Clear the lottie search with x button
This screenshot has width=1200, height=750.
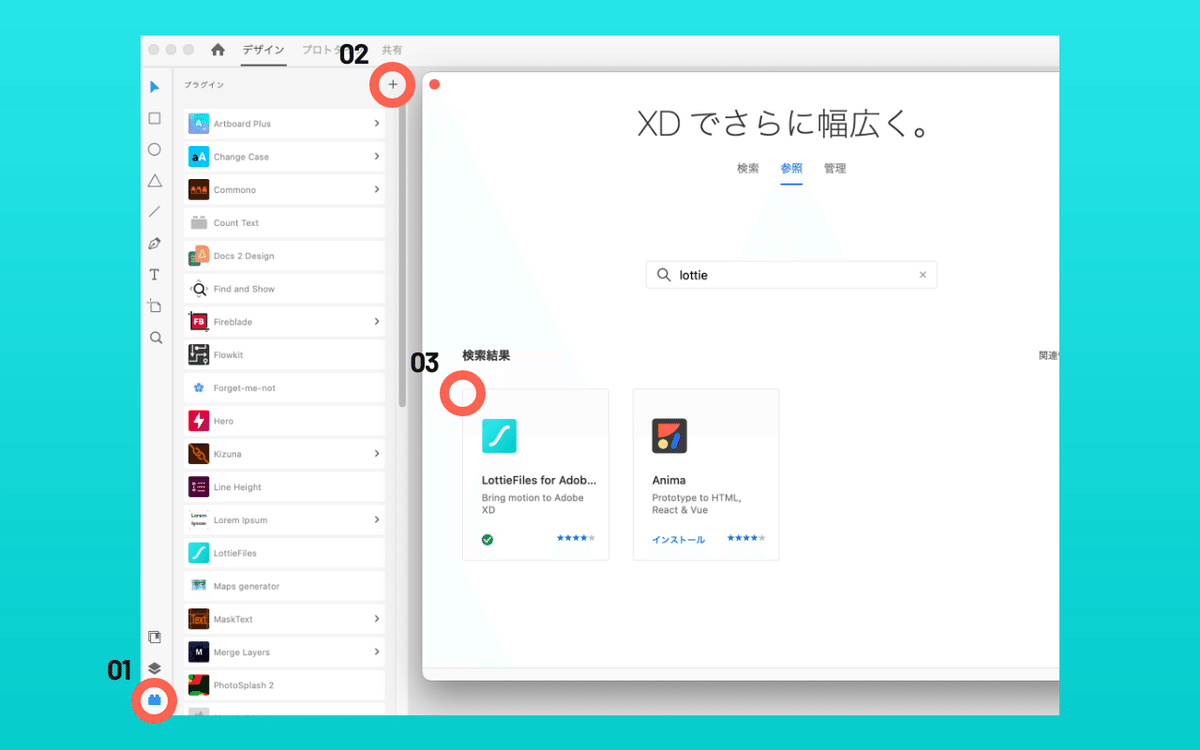pyautogui.click(x=923, y=275)
